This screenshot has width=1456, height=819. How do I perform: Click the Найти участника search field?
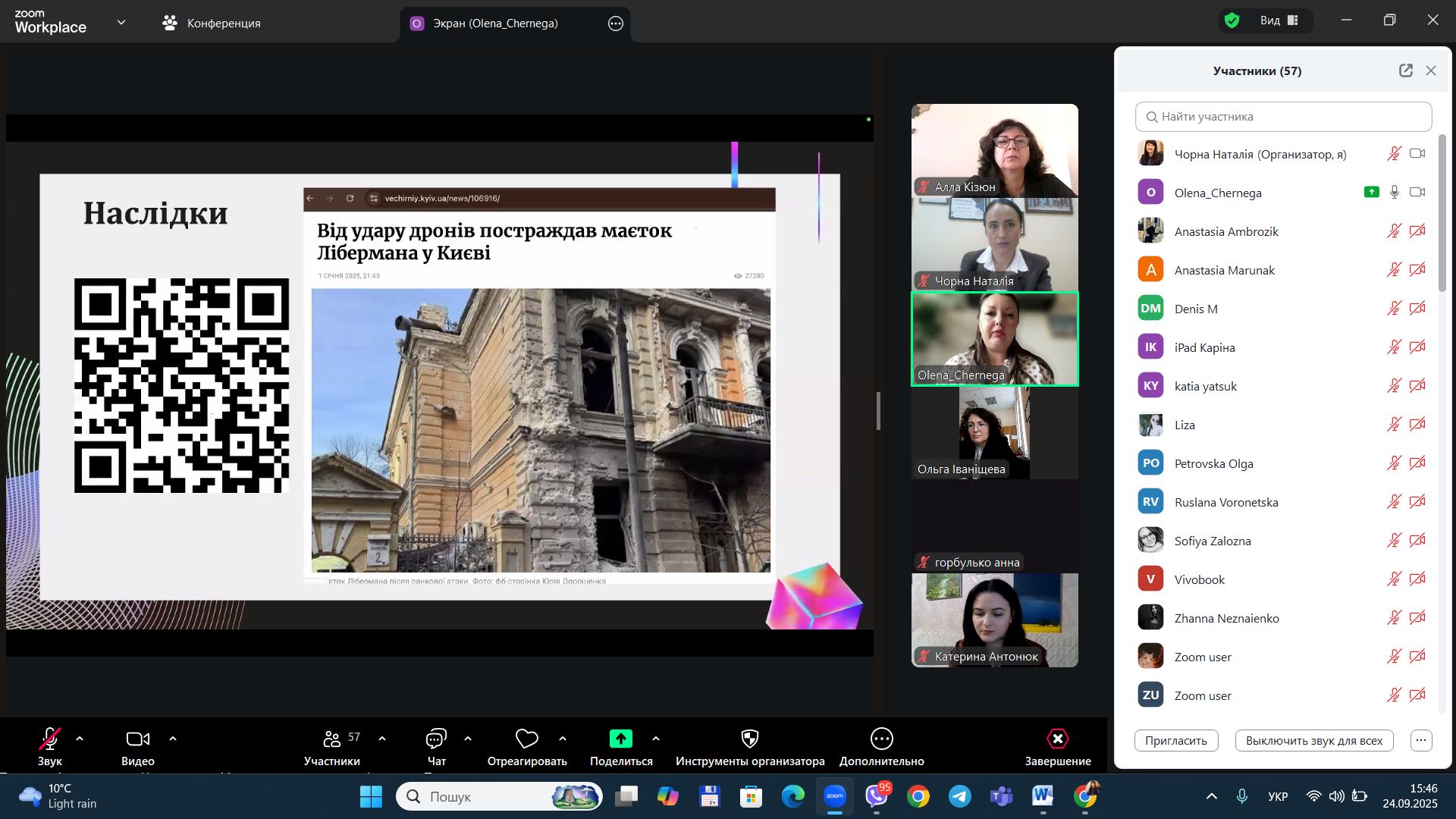pyautogui.click(x=1283, y=117)
